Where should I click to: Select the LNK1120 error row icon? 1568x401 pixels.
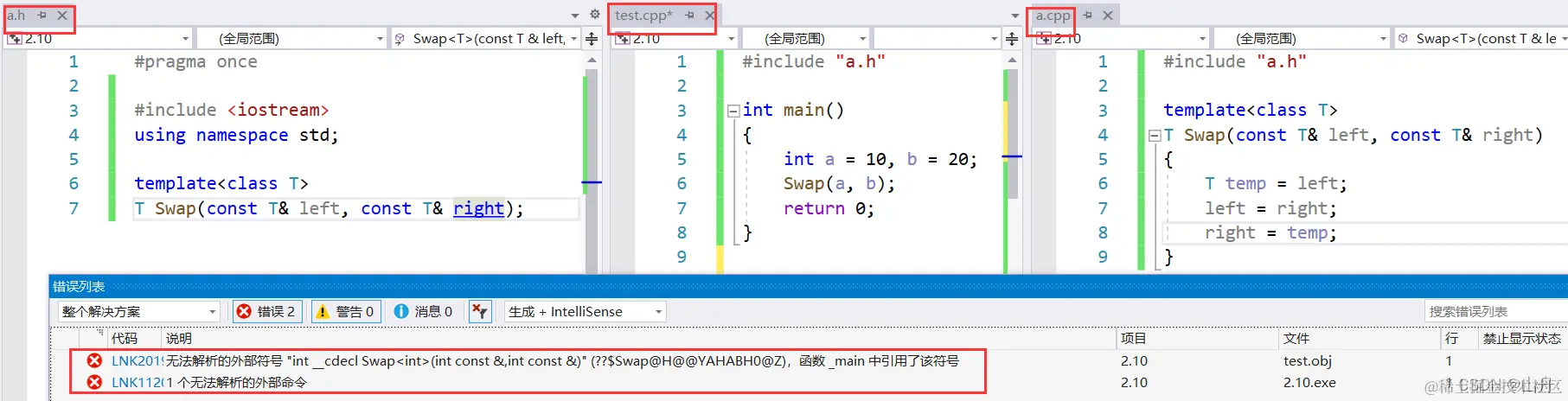(94, 382)
